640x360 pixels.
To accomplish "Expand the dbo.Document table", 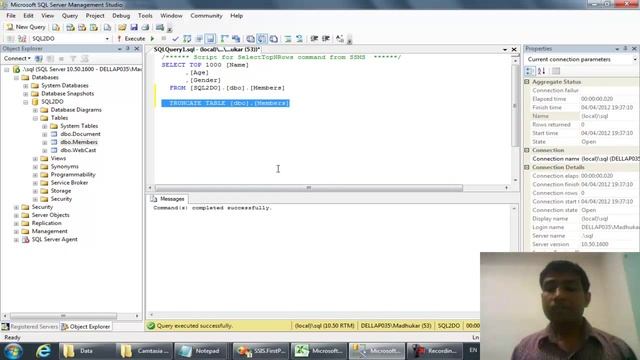I will point(44,134).
